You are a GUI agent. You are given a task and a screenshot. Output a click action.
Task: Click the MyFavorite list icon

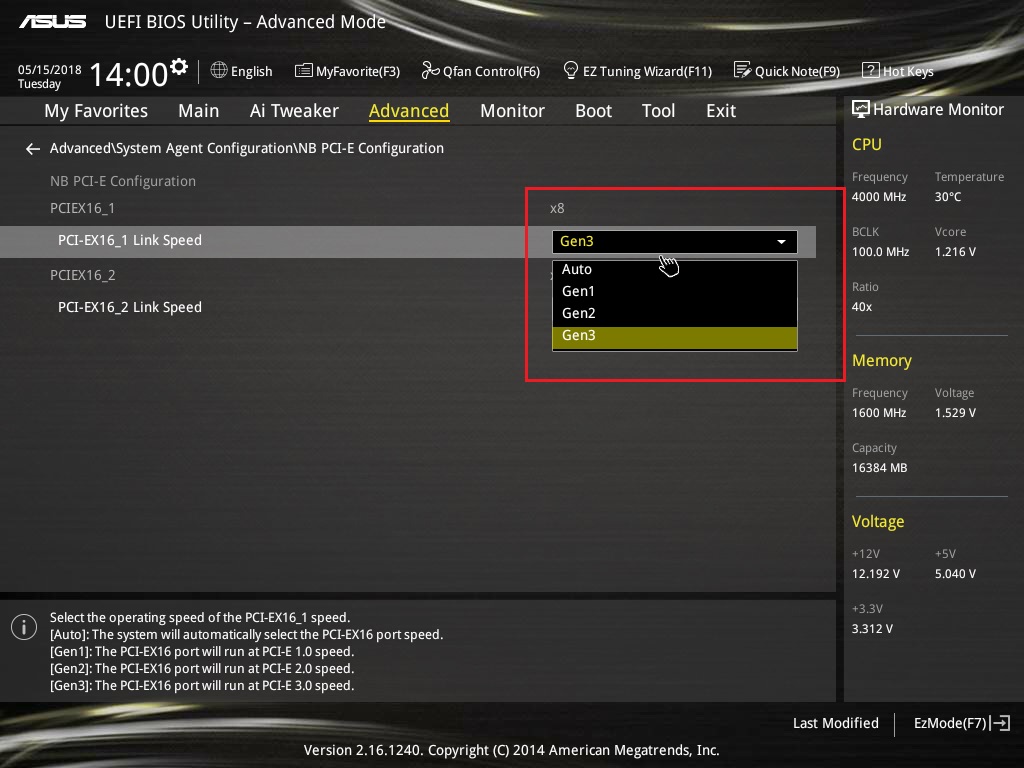tap(304, 71)
